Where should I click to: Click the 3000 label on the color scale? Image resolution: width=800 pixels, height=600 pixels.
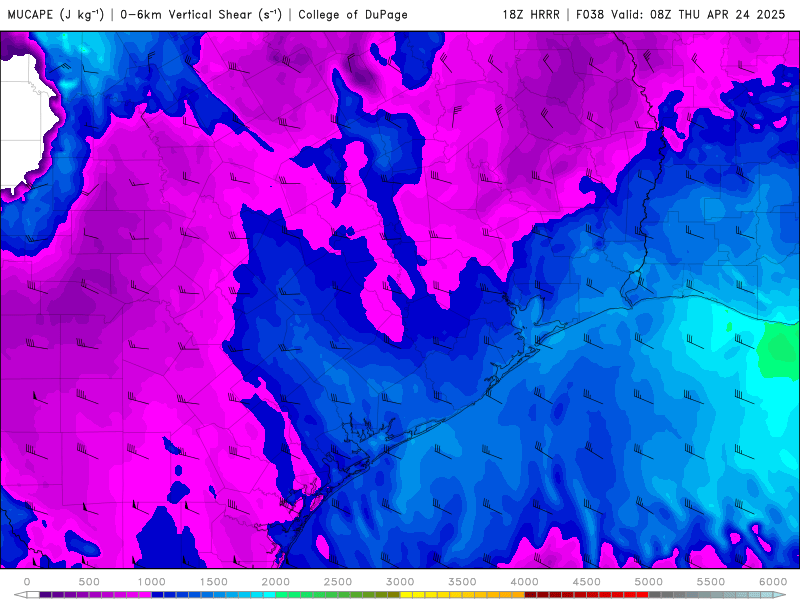(400, 582)
